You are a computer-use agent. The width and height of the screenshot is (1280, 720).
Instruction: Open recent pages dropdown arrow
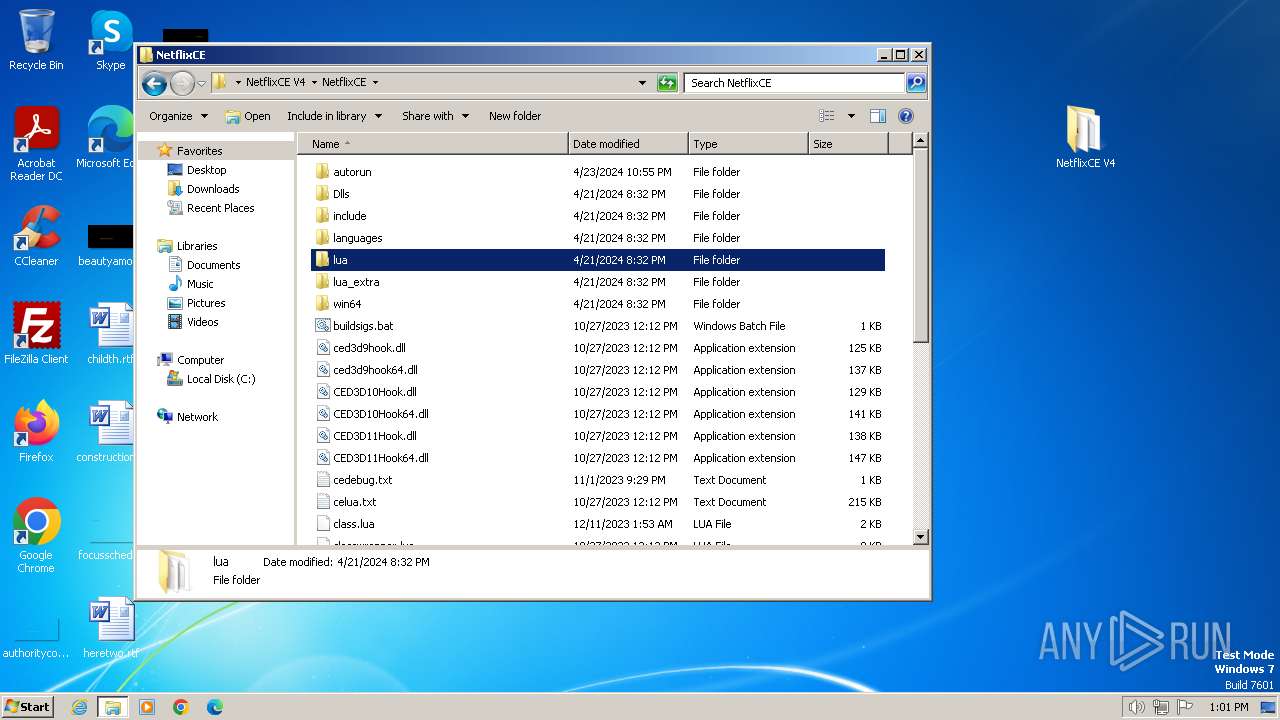(x=201, y=83)
